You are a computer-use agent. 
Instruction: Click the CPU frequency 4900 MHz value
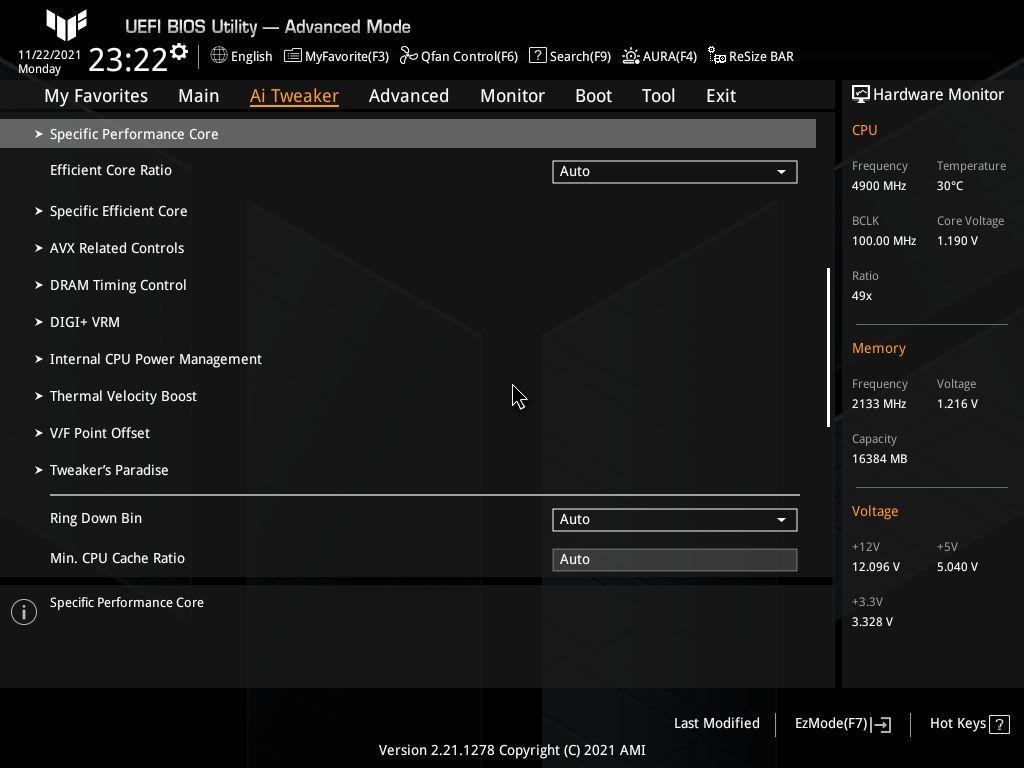[x=879, y=186]
